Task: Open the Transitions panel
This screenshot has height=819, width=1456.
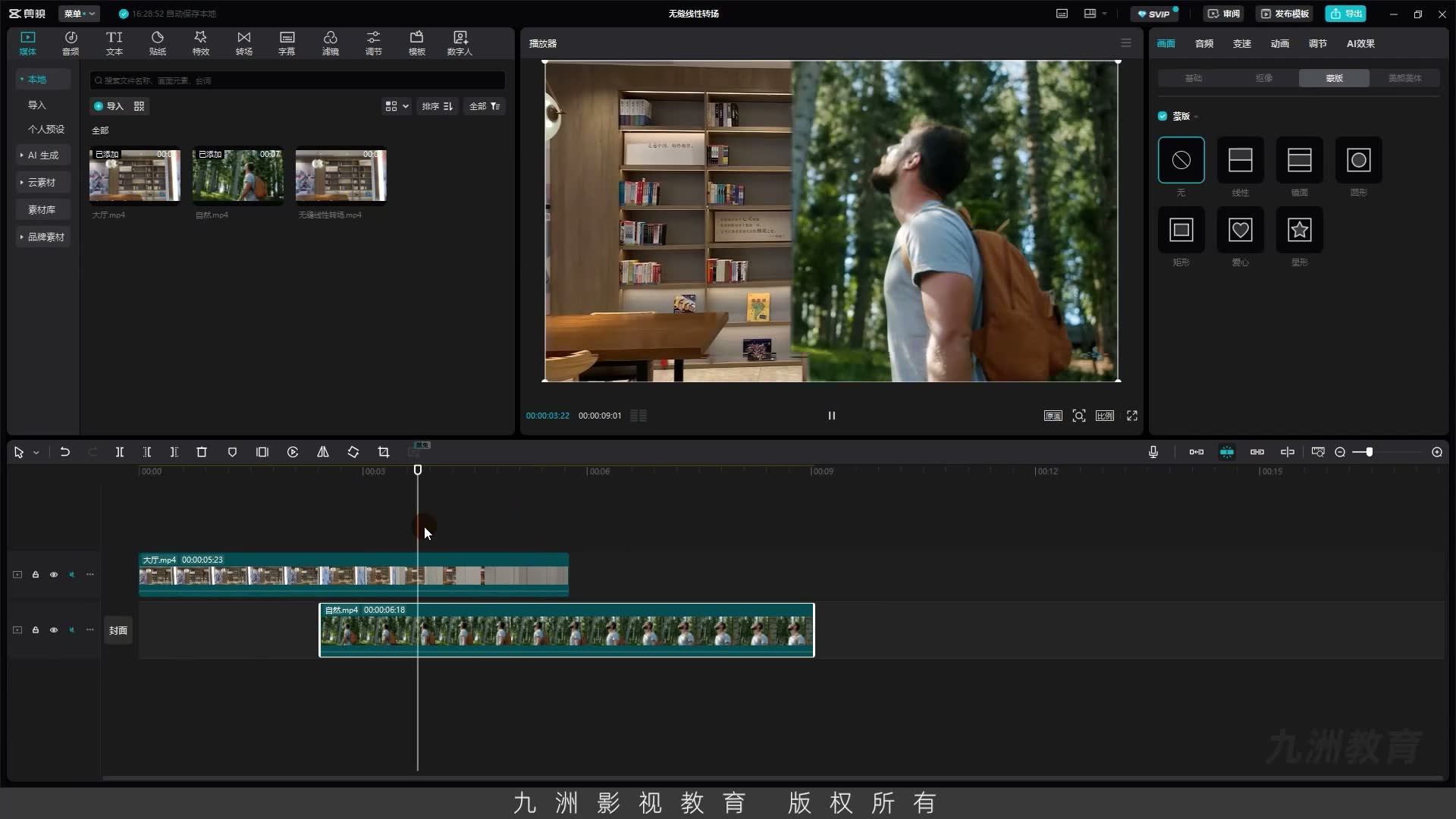Action: coord(243,43)
